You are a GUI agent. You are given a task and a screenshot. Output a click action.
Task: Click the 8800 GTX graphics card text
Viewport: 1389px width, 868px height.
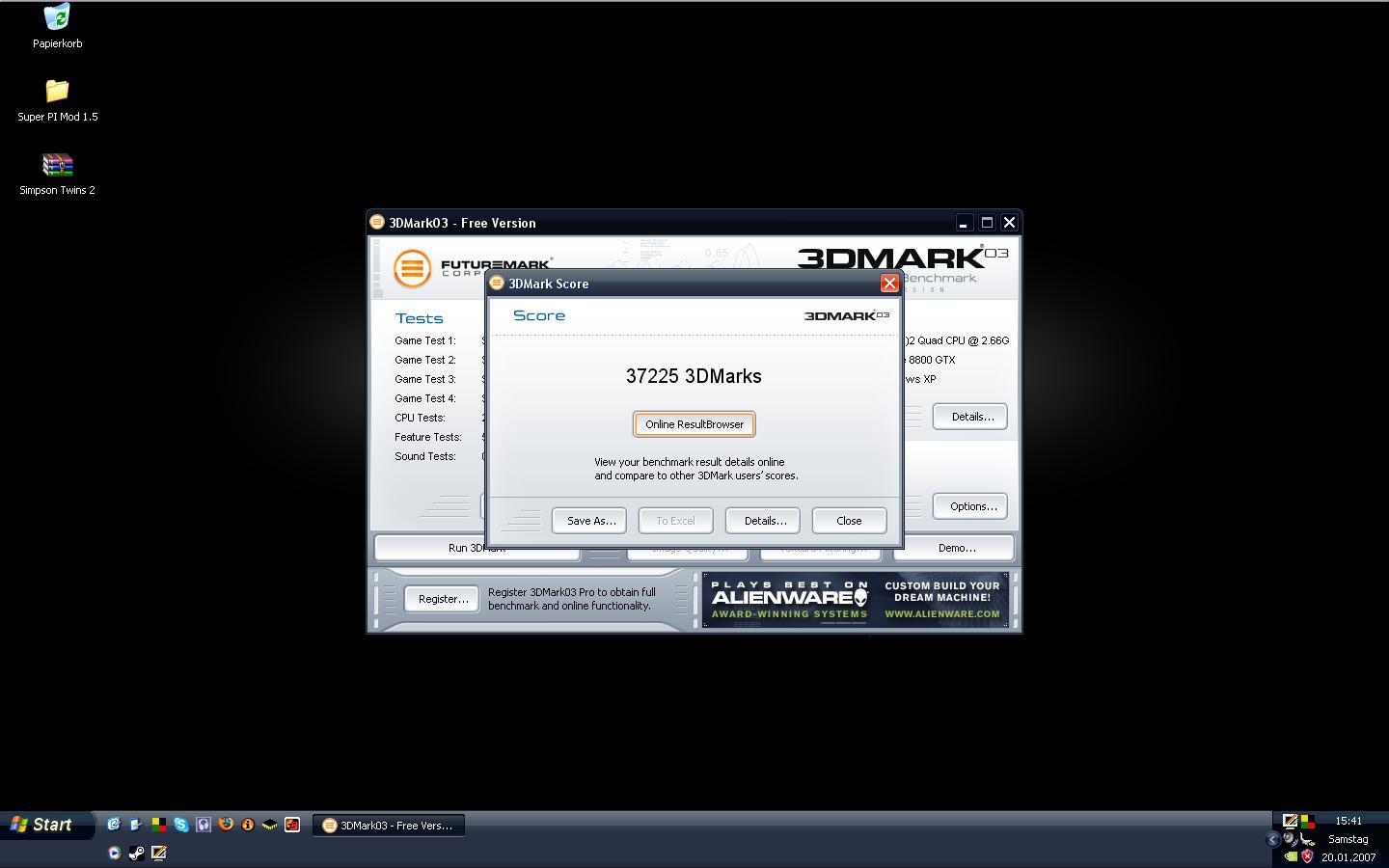(x=931, y=360)
